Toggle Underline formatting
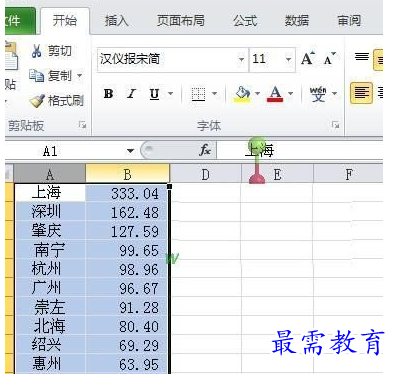The width and height of the screenshot is (393, 374). click(x=154, y=94)
